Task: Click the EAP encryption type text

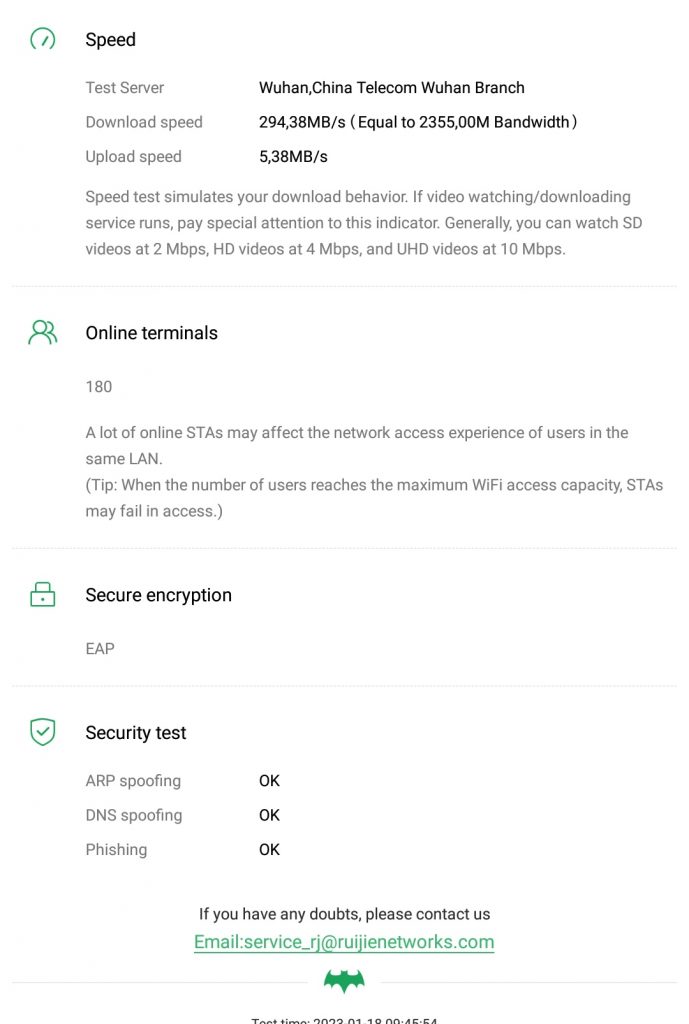Action: point(100,649)
